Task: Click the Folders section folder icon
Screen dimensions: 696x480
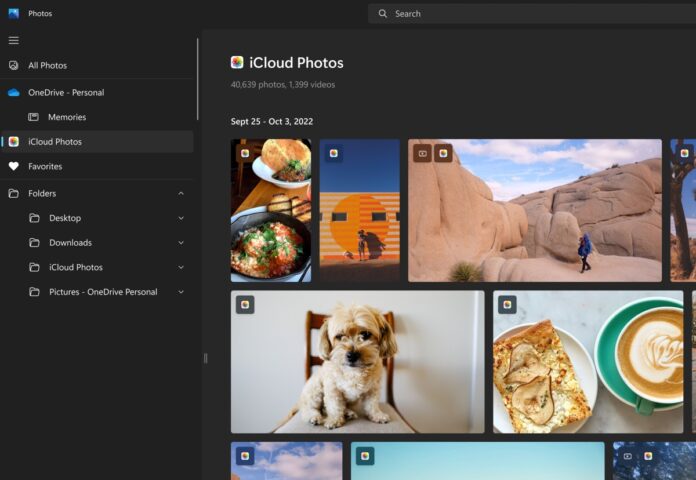Action: coord(14,193)
